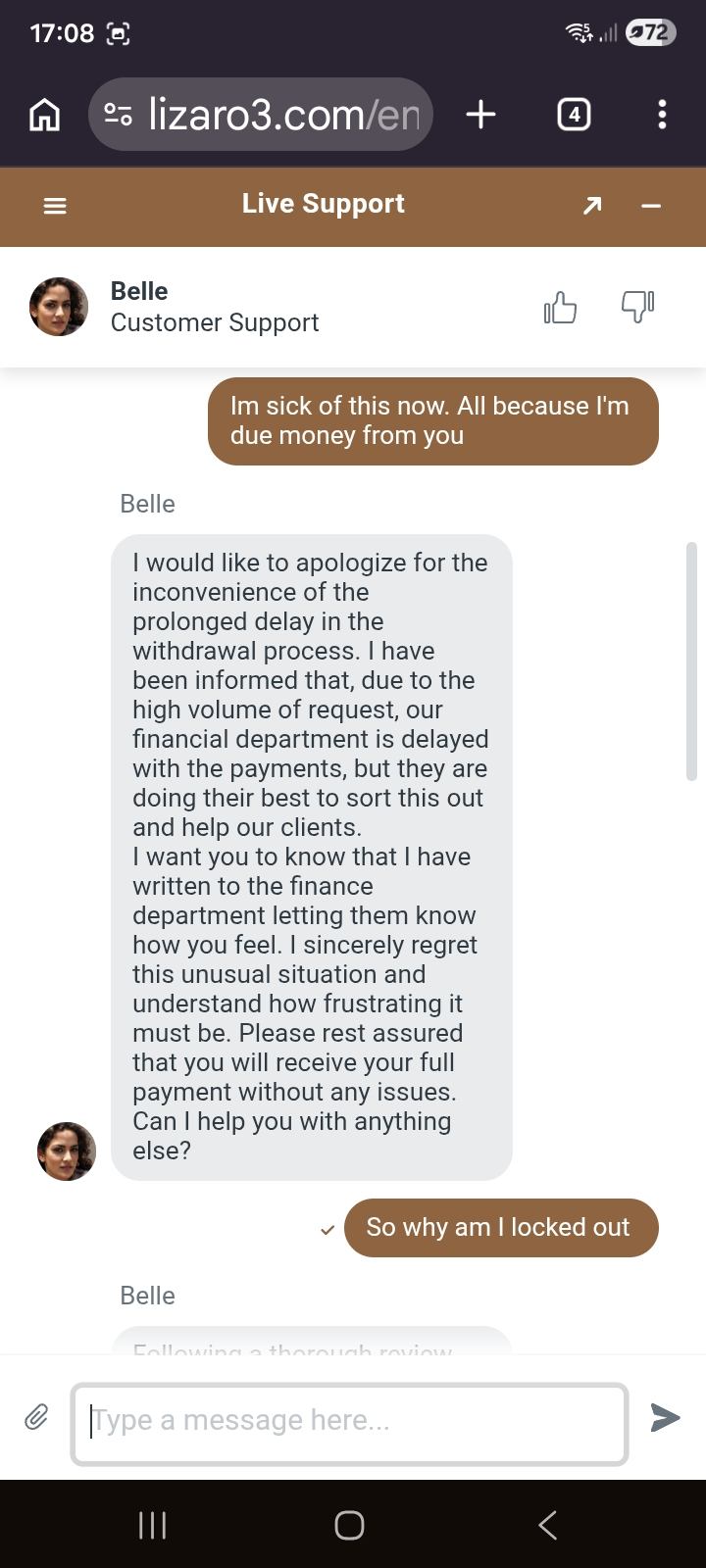This screenshot has height=1568, width=706.
Task: Tap Android recent apps button
Action: [x=153, y=1525]
